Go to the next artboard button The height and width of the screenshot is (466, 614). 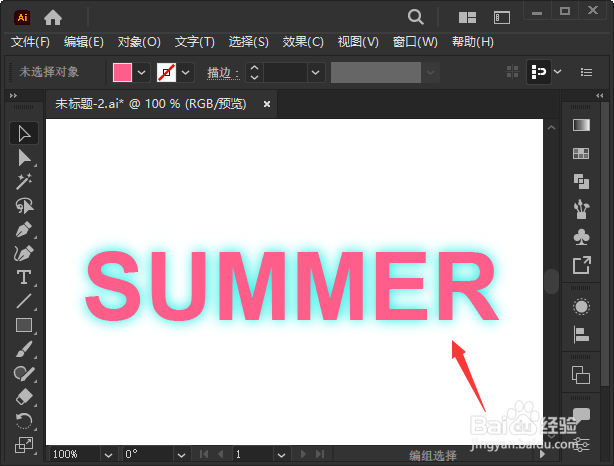[303, 454]
